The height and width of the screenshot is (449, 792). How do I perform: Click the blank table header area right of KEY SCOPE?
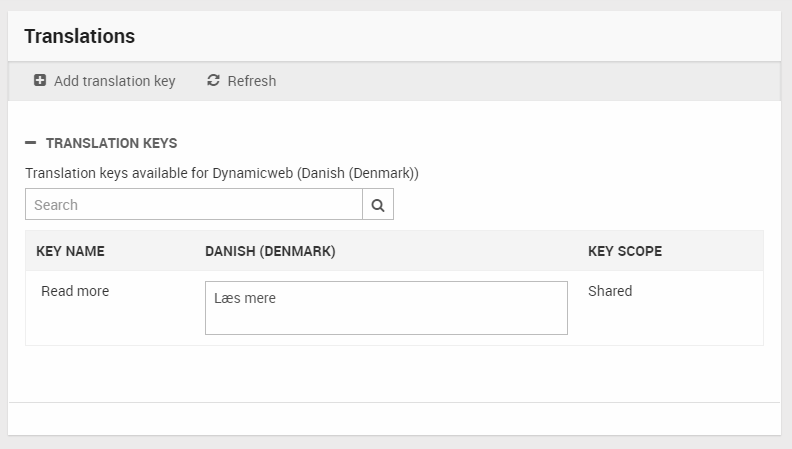[x=715, y=251]
